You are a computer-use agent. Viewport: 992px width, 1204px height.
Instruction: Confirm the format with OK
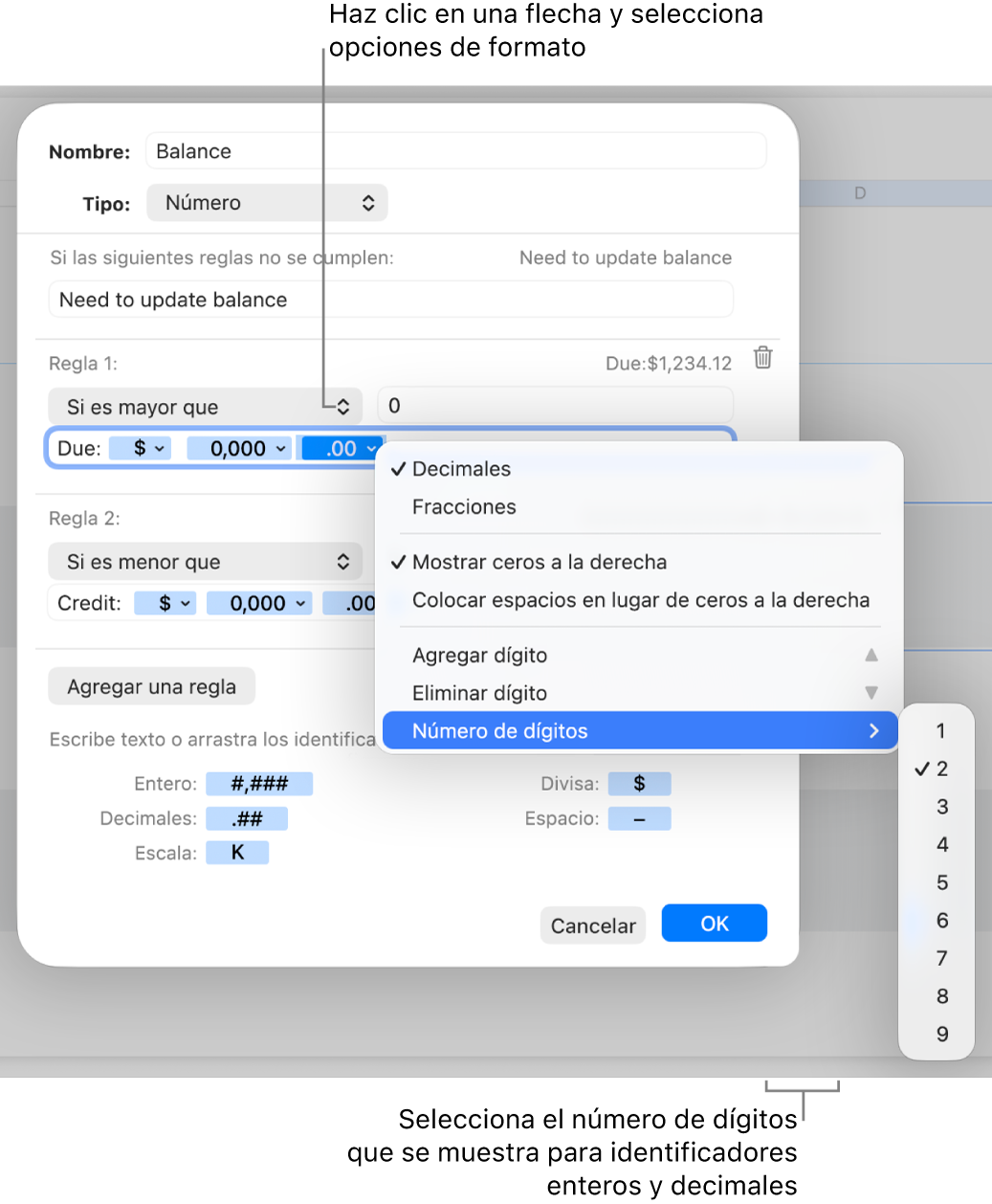[714, 923]
